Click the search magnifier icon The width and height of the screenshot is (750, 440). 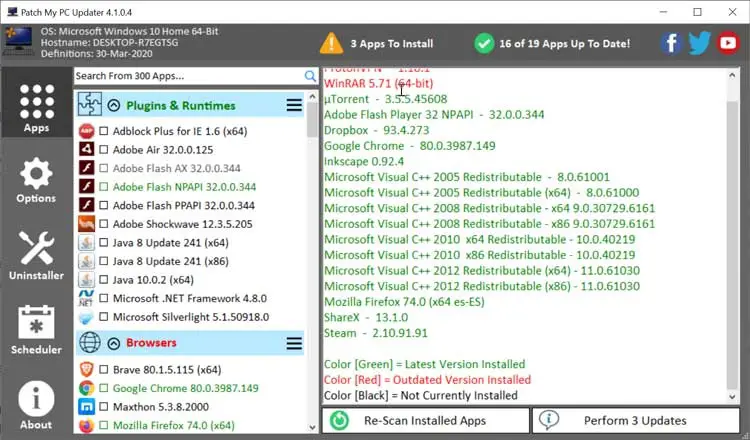coord(310,76)
